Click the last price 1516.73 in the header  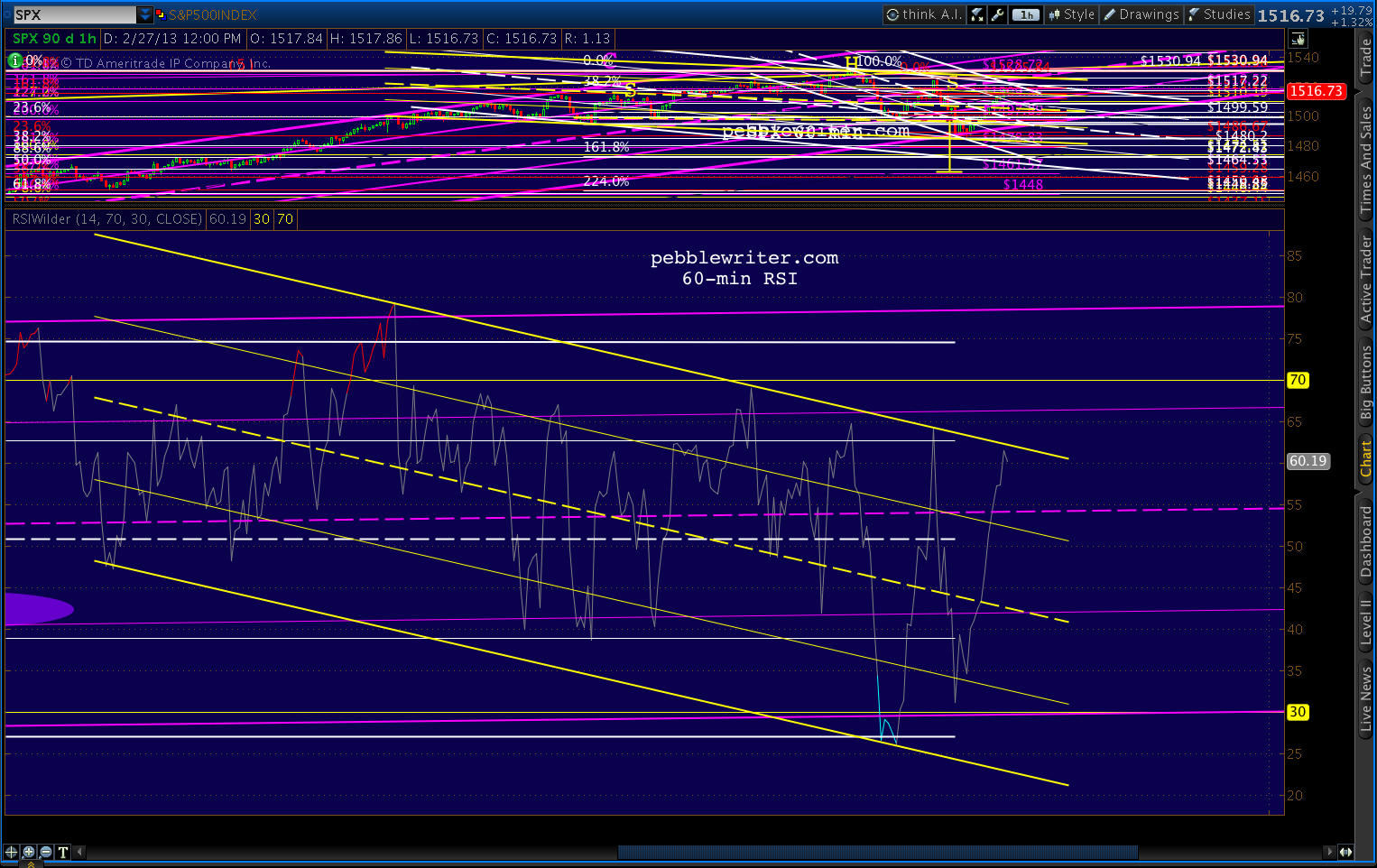pyautogui.click(x=1291, y=15)
